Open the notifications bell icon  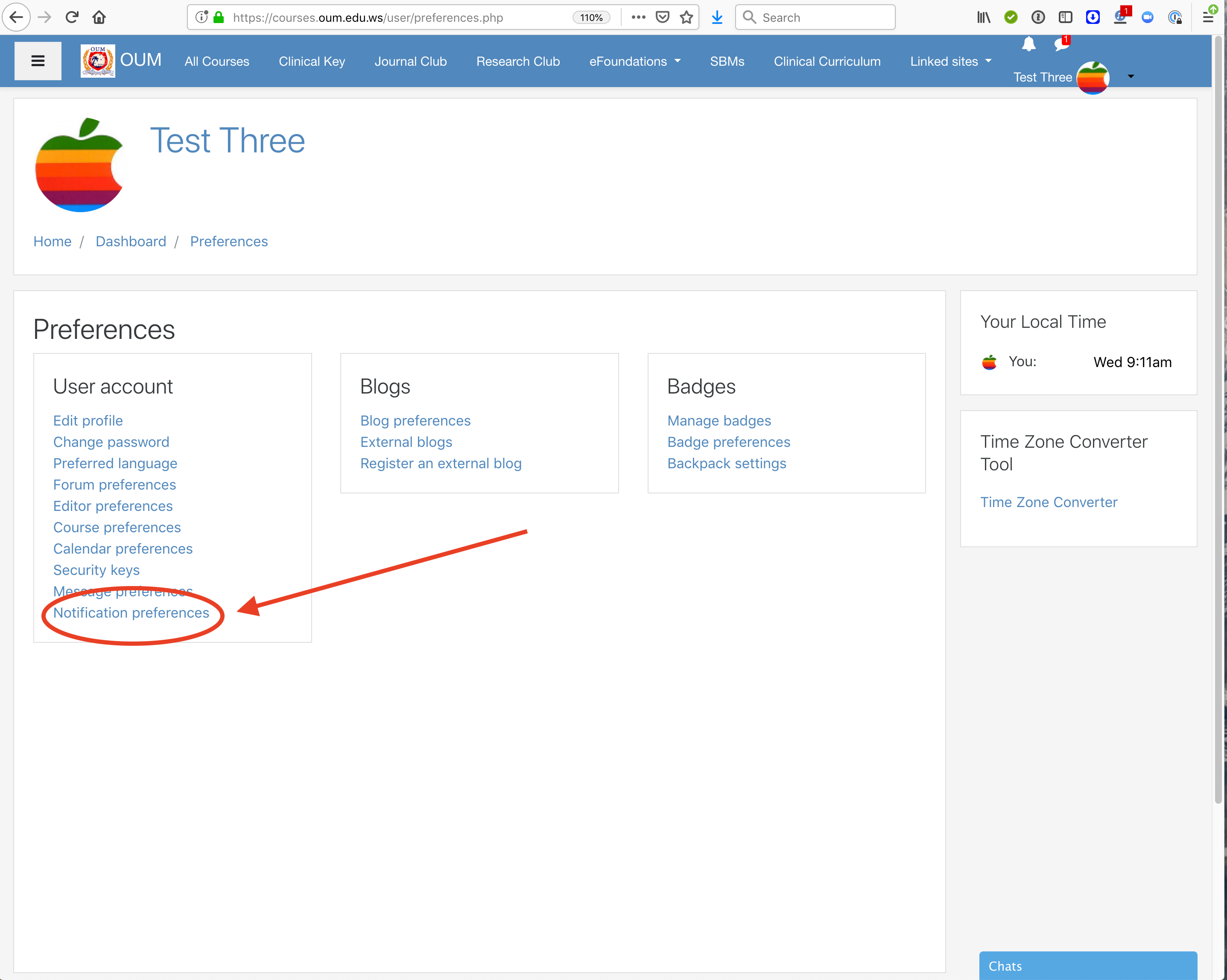pyautogui.click(x=1028, y=44)
